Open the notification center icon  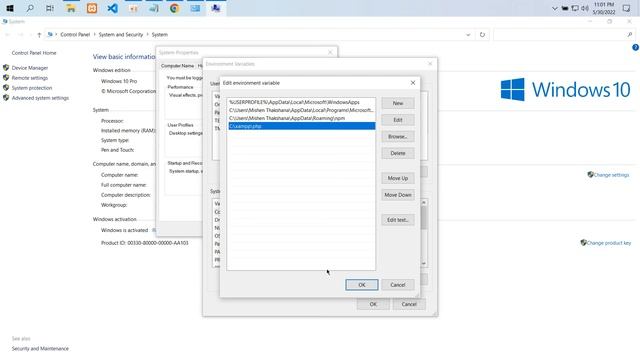[627, 8]
